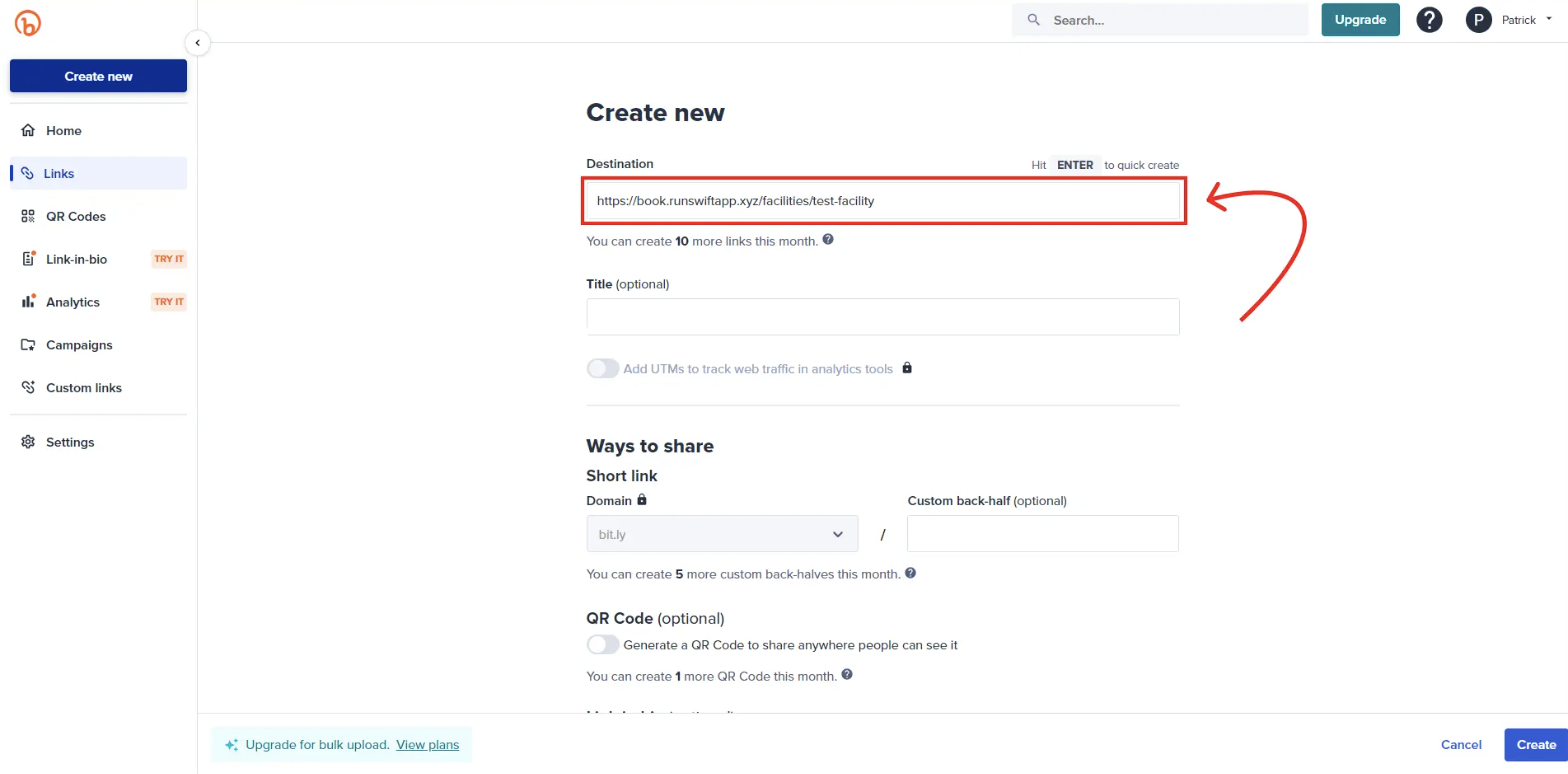Collapse the sidebar with the chevron button
1568x774 pixels.
pyautogui.click(x=198, y=43)
